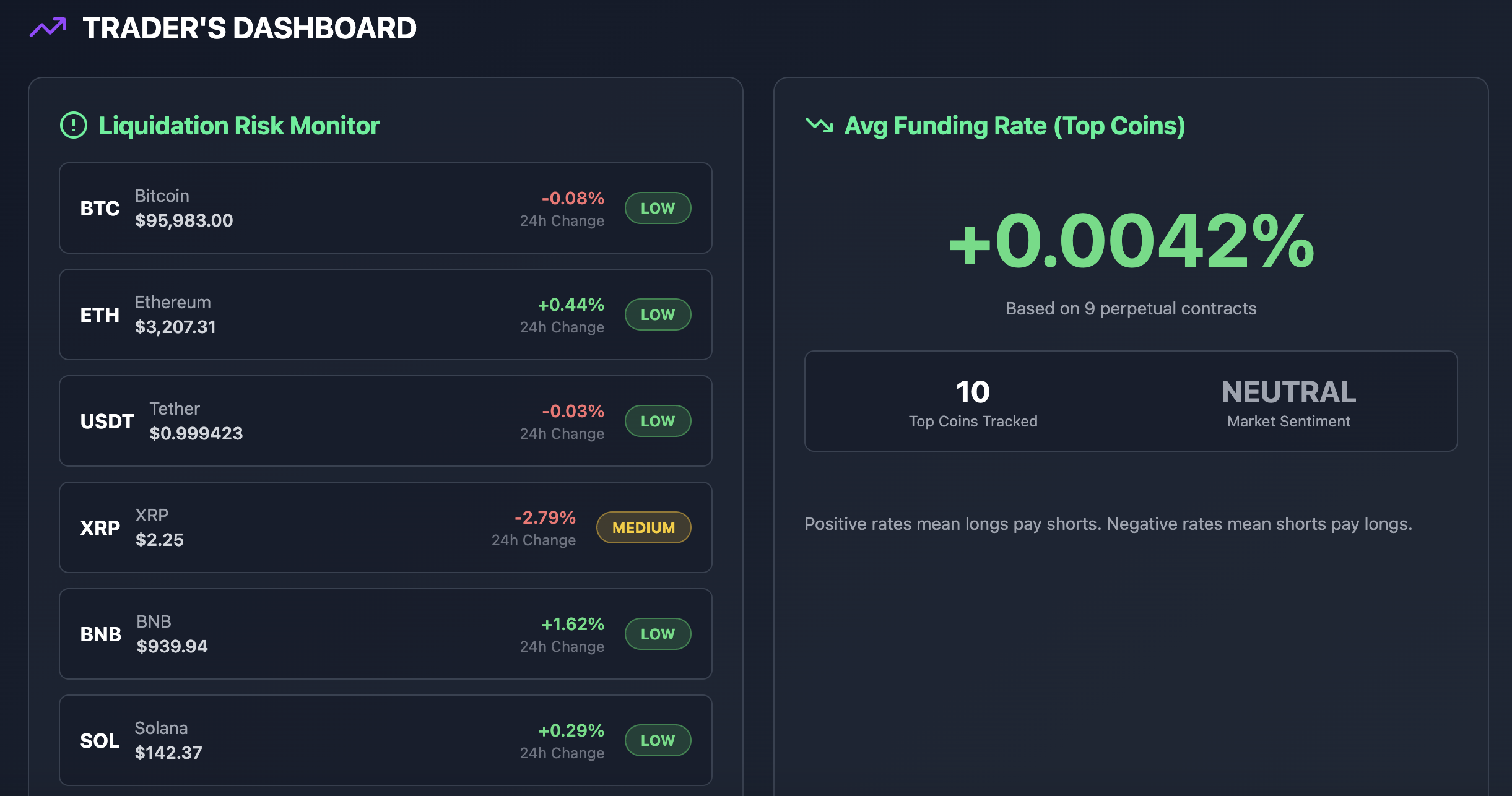Image resolution: width=1512 pixels, height=796 pixels.
Task: Switch to the Avg Funding Rate panel
Action: tap(1015, 126)
